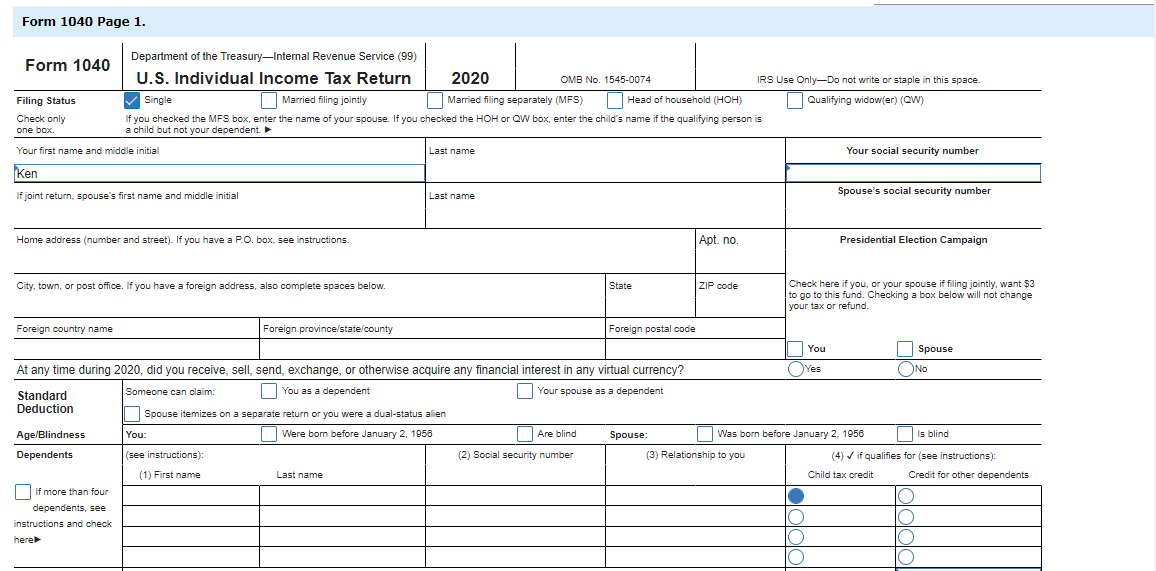The width and height of the screenshot is (1156, 571).
Task: Click your Last name input field
Action: (605, 173)
